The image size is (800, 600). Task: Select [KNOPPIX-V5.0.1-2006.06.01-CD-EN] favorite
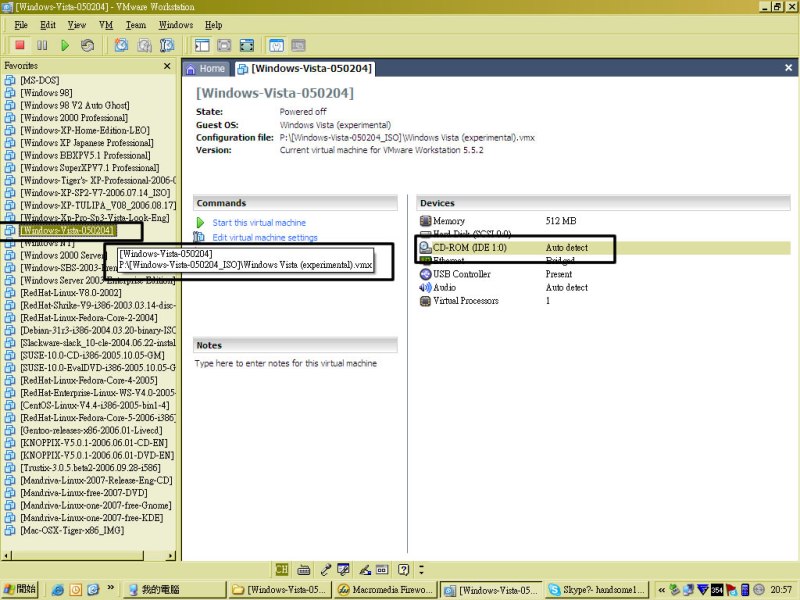94,442
